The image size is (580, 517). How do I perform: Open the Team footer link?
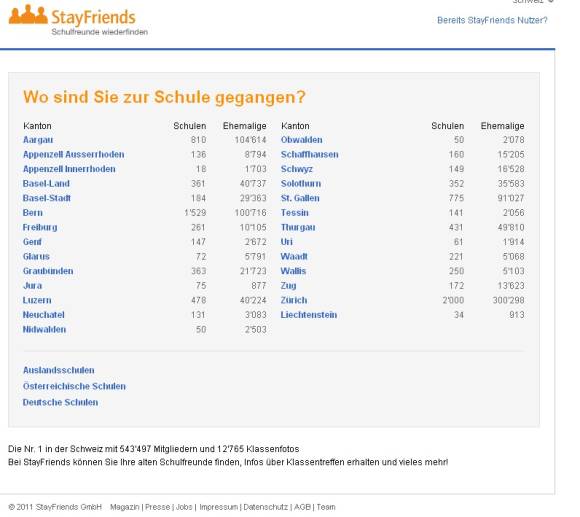326,507
